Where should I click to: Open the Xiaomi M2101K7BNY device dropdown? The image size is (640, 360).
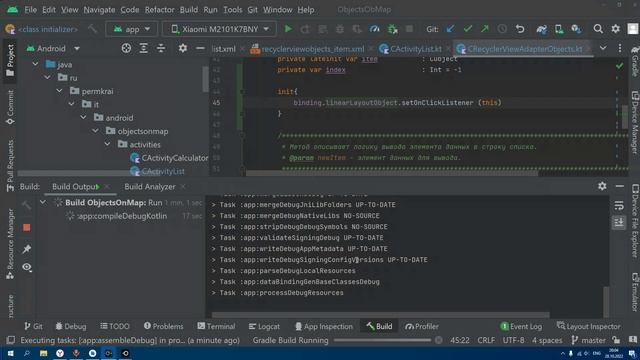tap(220, 29)
